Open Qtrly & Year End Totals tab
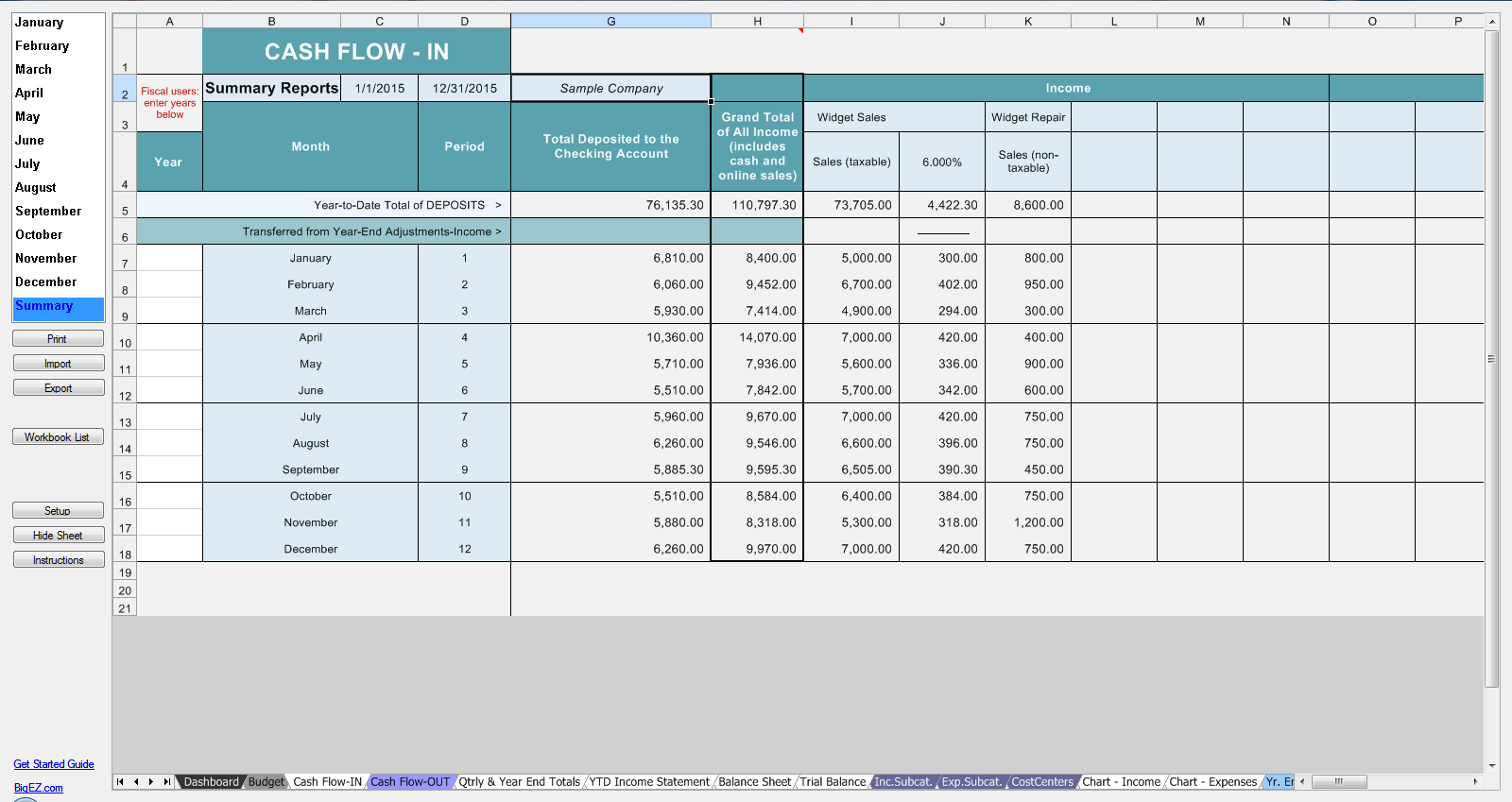Viewport: 1512px width, 802px height. tap(520, 781)
